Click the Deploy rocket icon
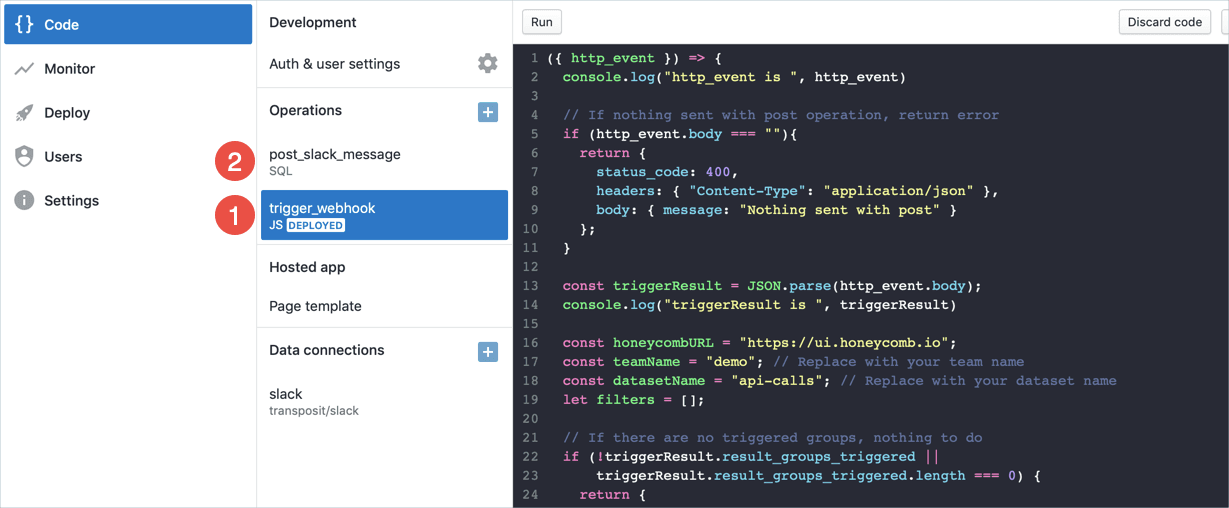The width and height of the screenshot is (1229, 508). tap(24, 113)
